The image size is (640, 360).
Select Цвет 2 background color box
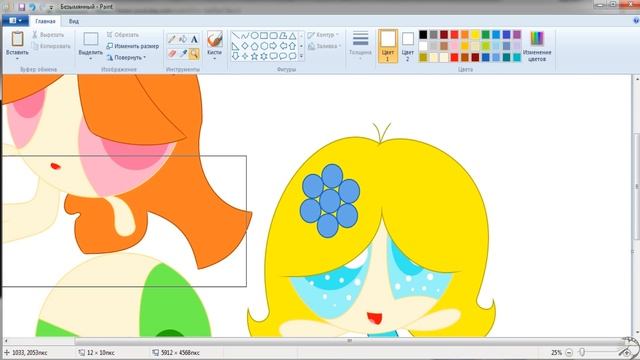(407, 47)
